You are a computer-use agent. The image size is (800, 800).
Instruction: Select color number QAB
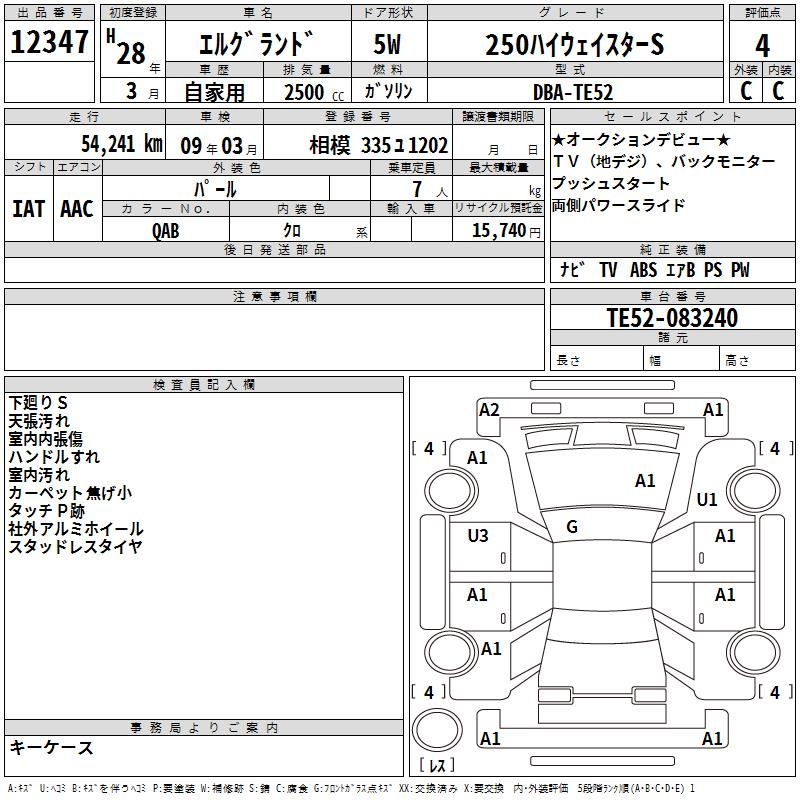coord(166,231)
